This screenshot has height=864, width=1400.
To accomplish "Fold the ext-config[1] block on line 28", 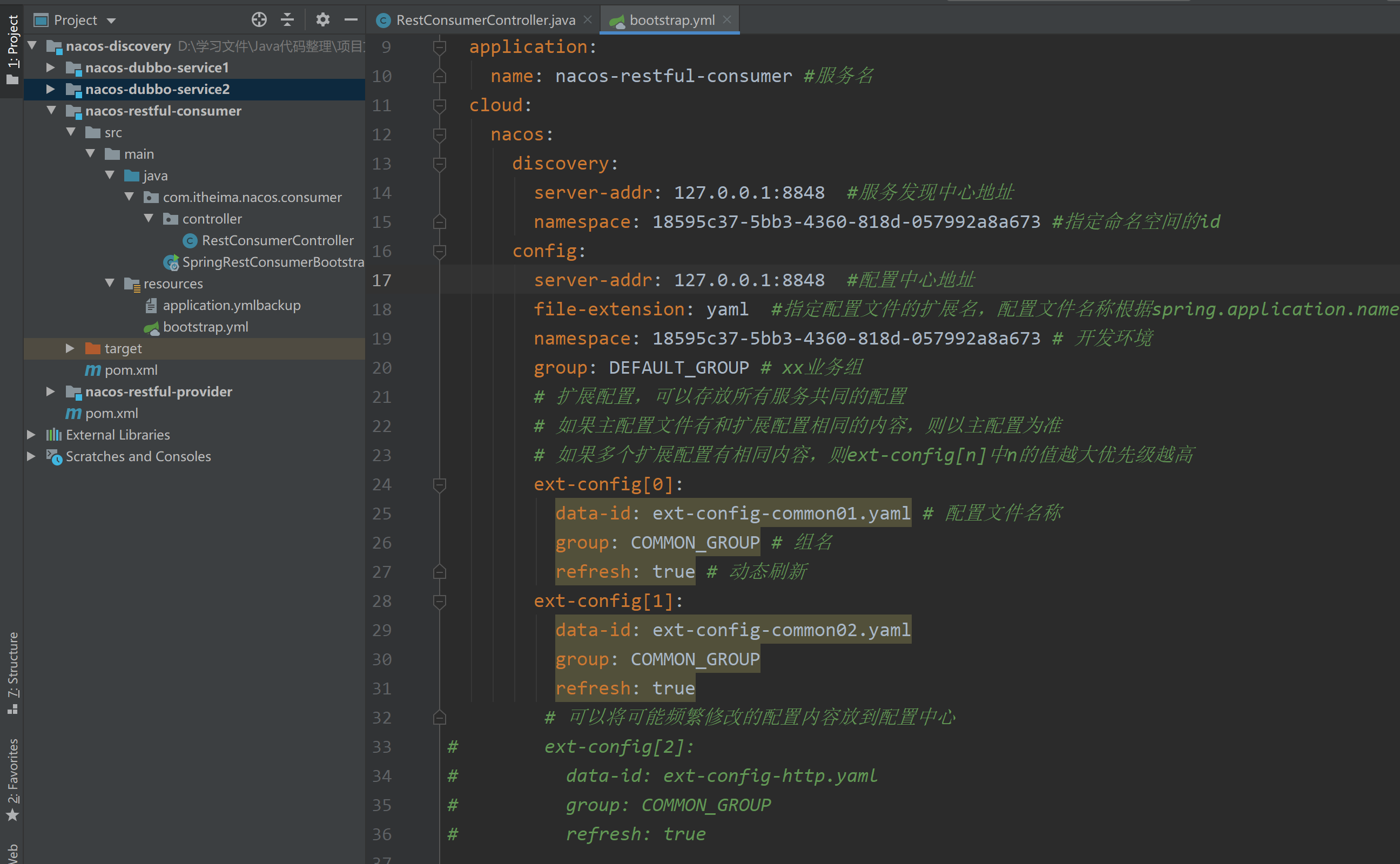I will [x=440, y=601].
